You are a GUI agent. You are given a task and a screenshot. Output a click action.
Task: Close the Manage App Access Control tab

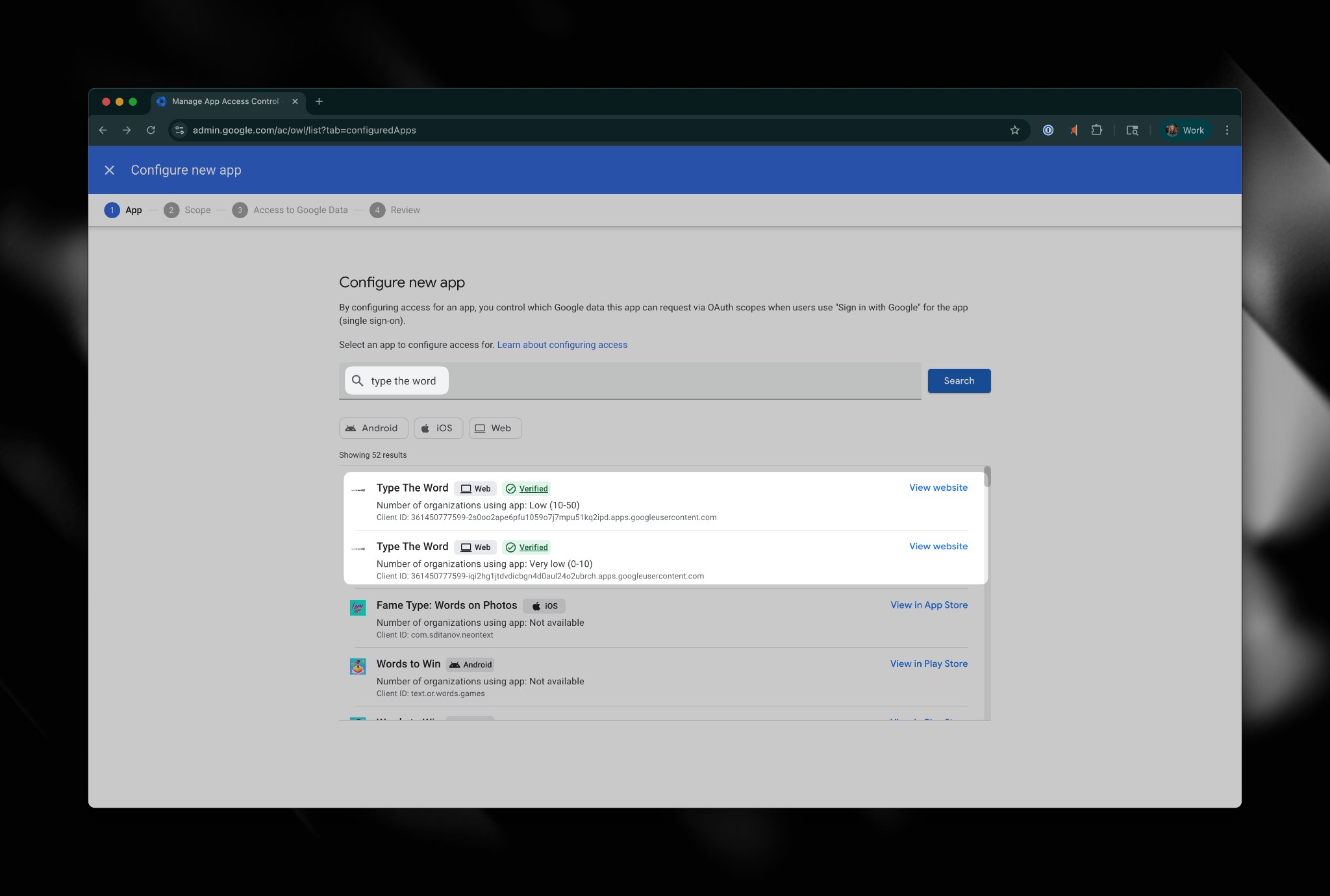point(295,101)
